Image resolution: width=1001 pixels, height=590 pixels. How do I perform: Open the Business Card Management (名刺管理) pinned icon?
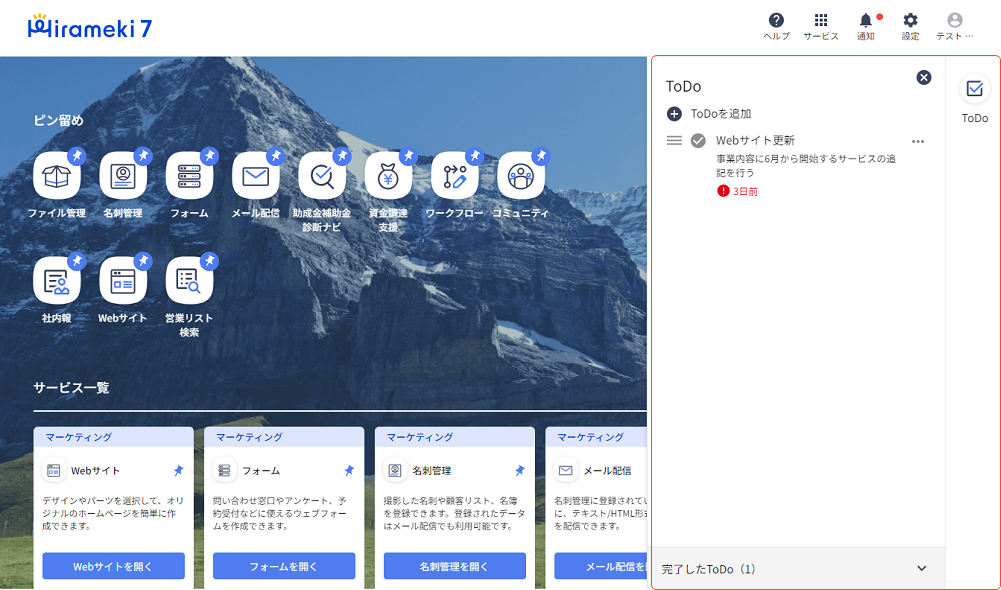[123, 177]
